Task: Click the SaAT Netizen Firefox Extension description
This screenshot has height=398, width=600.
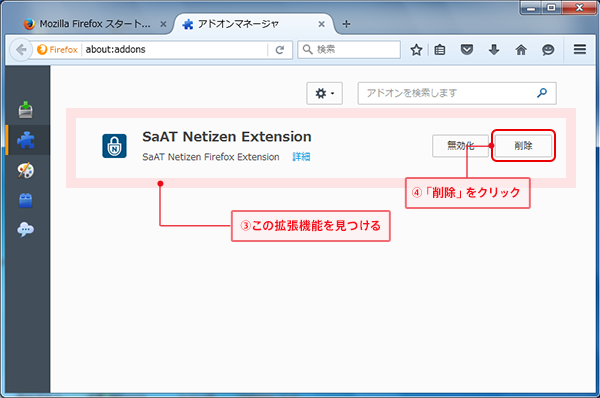Action: click(211, 157)
